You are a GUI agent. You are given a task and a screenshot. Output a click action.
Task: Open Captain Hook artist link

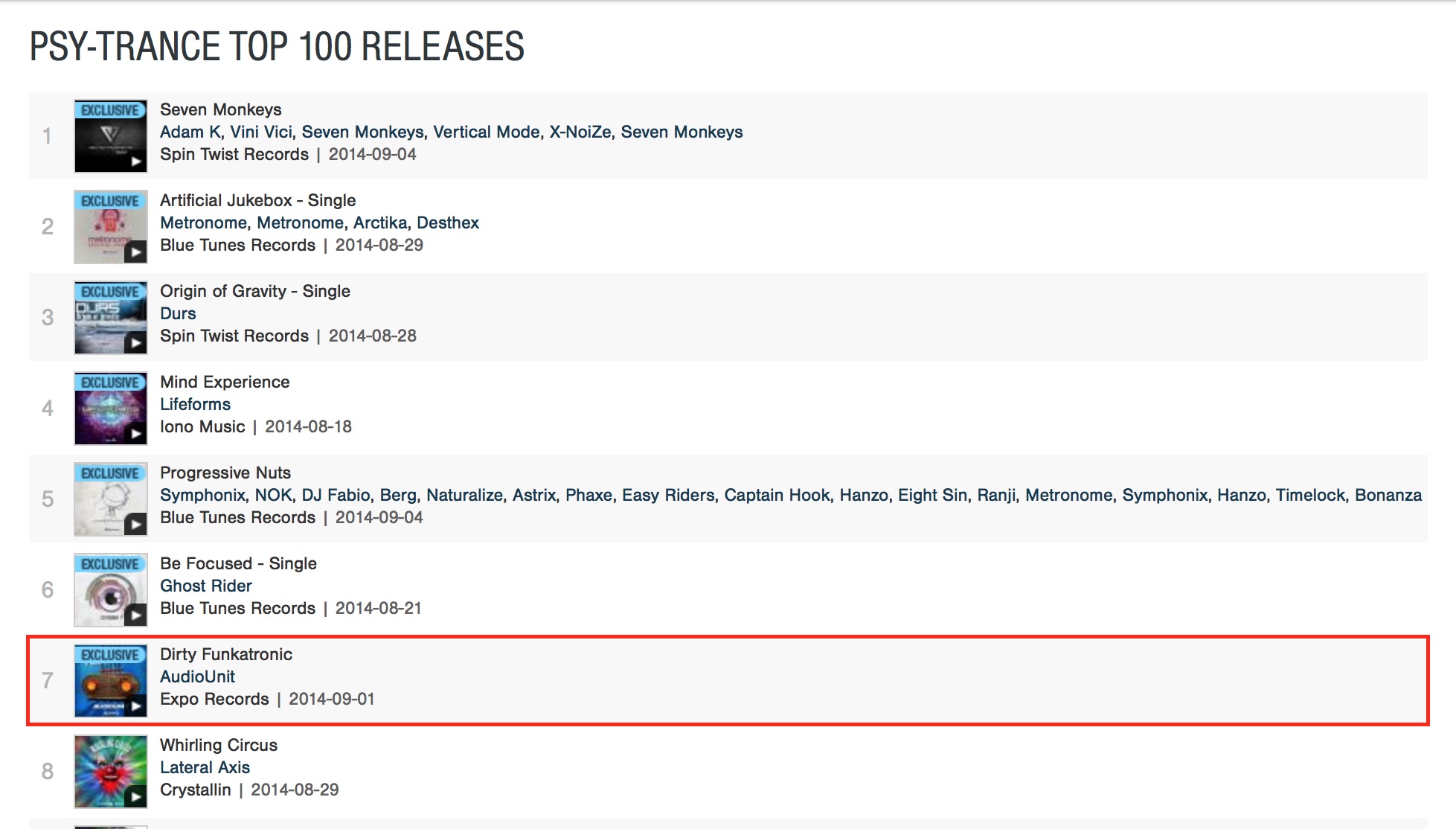(x=777, y=495)
